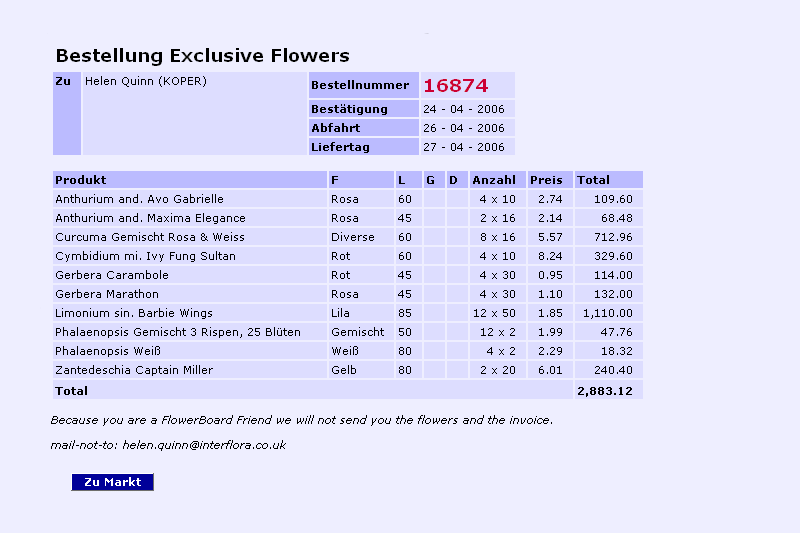Click Cymbidium mi. Ivy Fung Sultan entry
The image size is (800, 533).
(x=145, y=256)
